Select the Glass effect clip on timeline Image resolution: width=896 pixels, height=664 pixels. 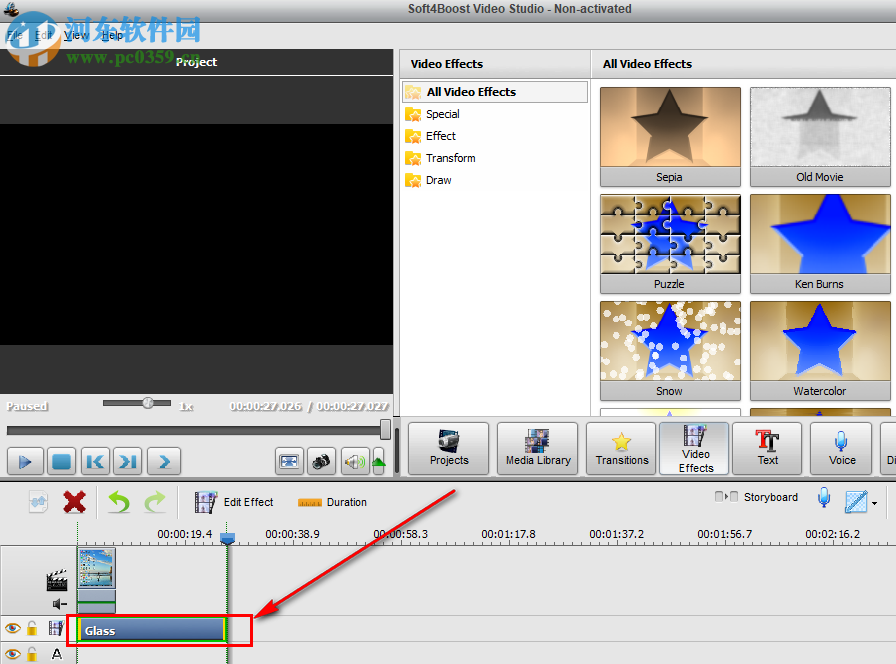[x=151, y=630]
